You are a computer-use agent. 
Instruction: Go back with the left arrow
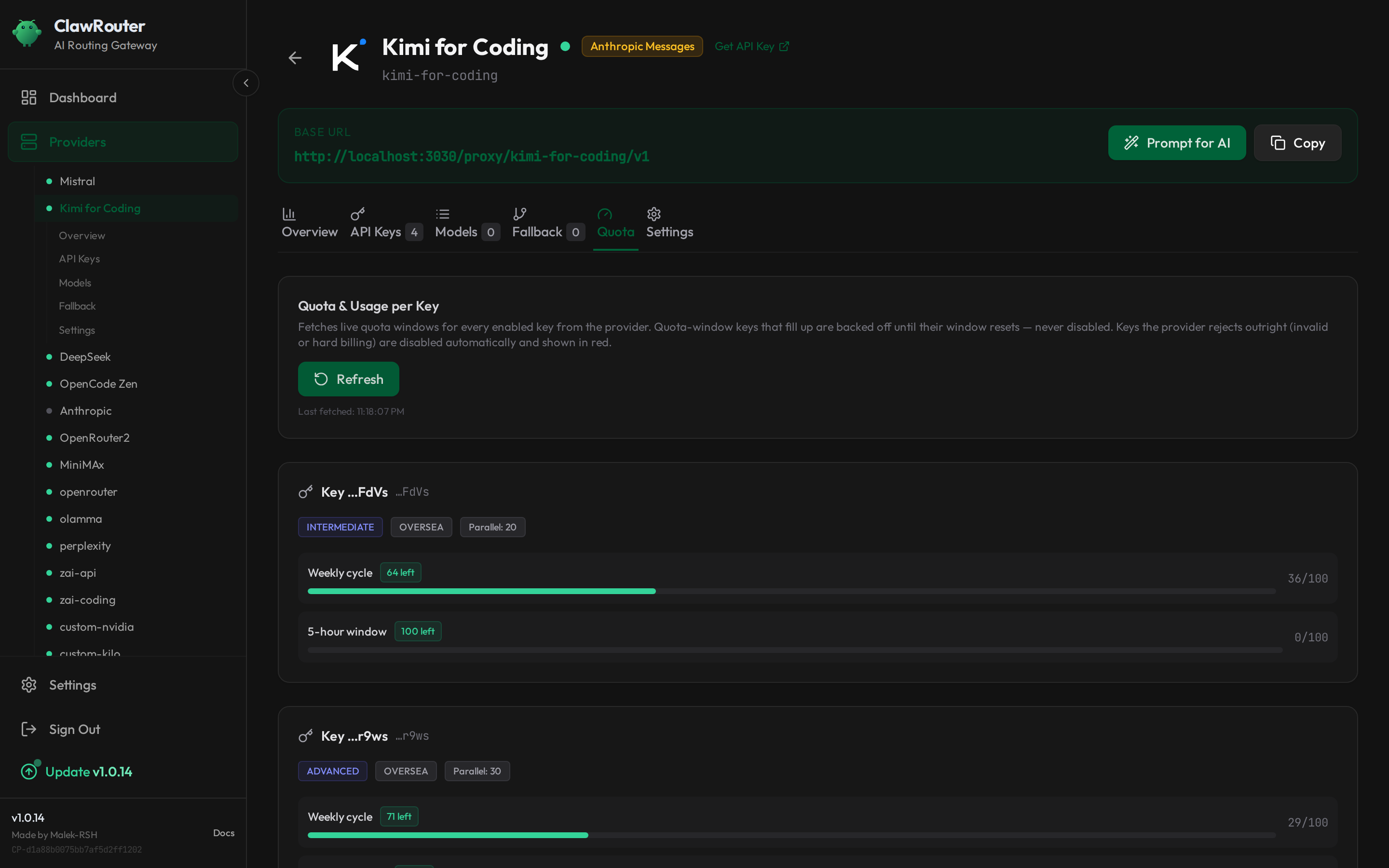click(x=295, y=58)
